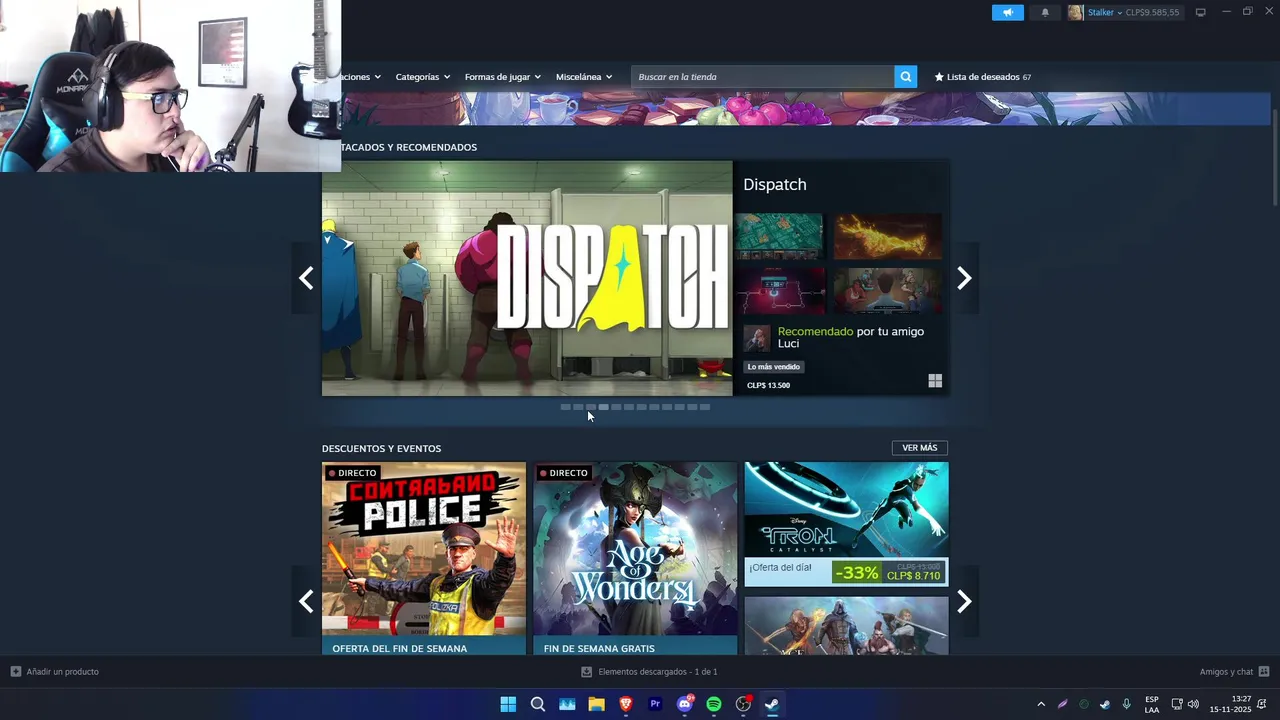Open Brave browser from taskbar

(626, 704)
